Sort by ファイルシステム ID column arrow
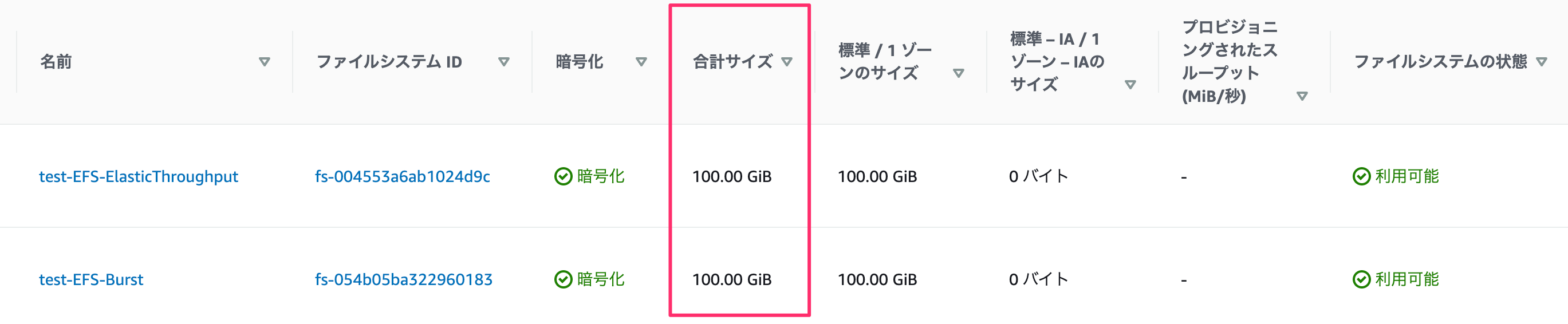 [503, 62]
